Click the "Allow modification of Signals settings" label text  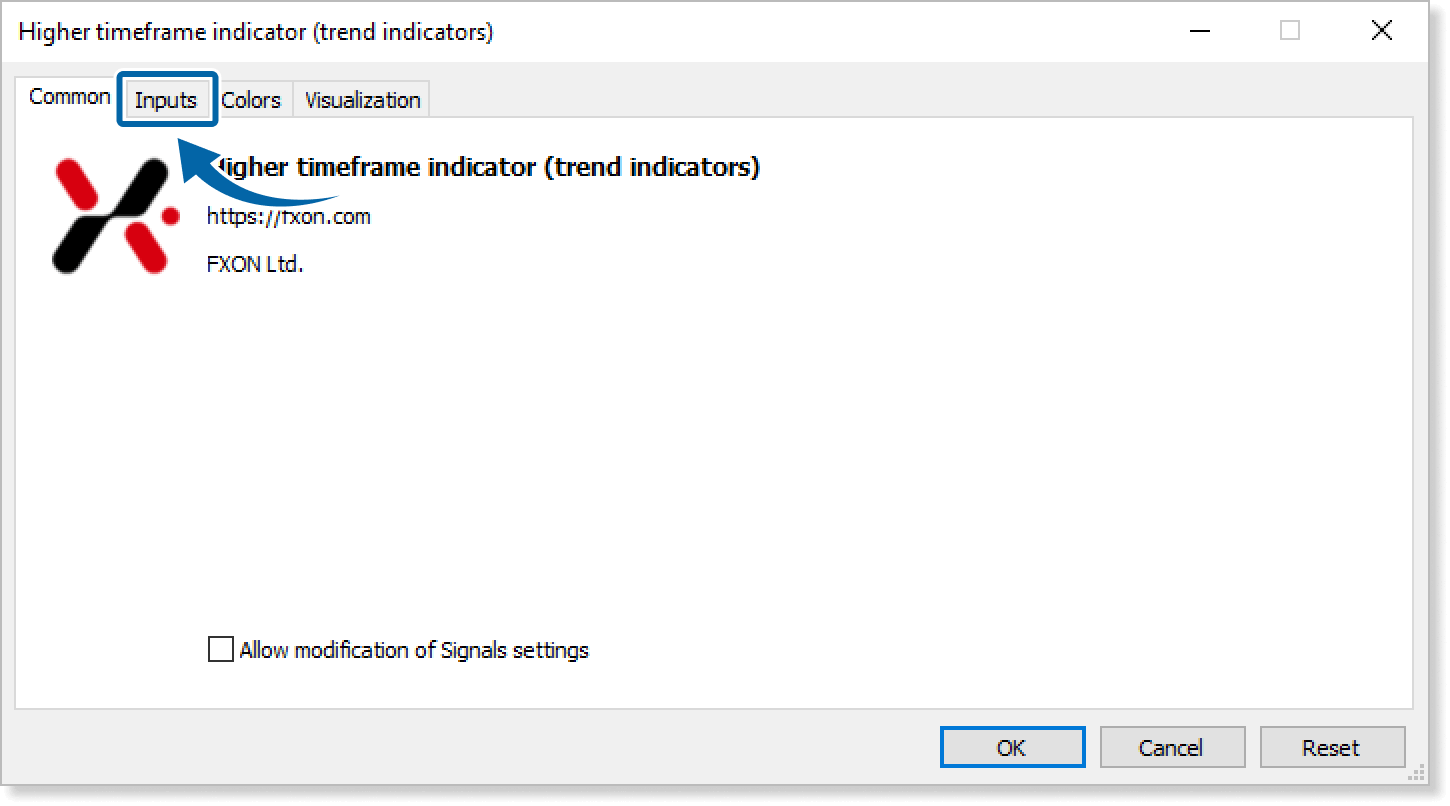point(414,650)
